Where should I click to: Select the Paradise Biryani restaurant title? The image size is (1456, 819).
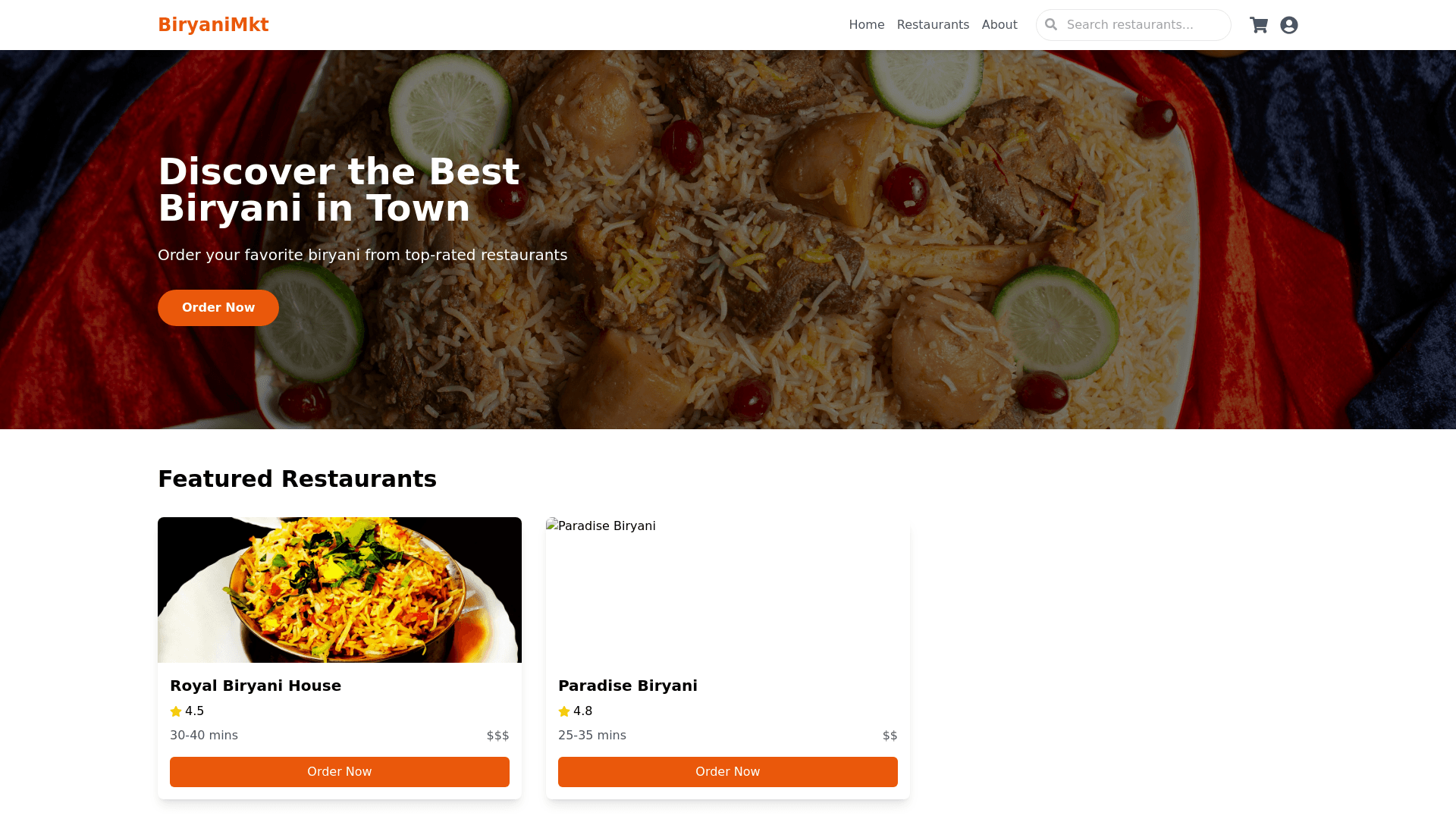[x=628, y=686]
